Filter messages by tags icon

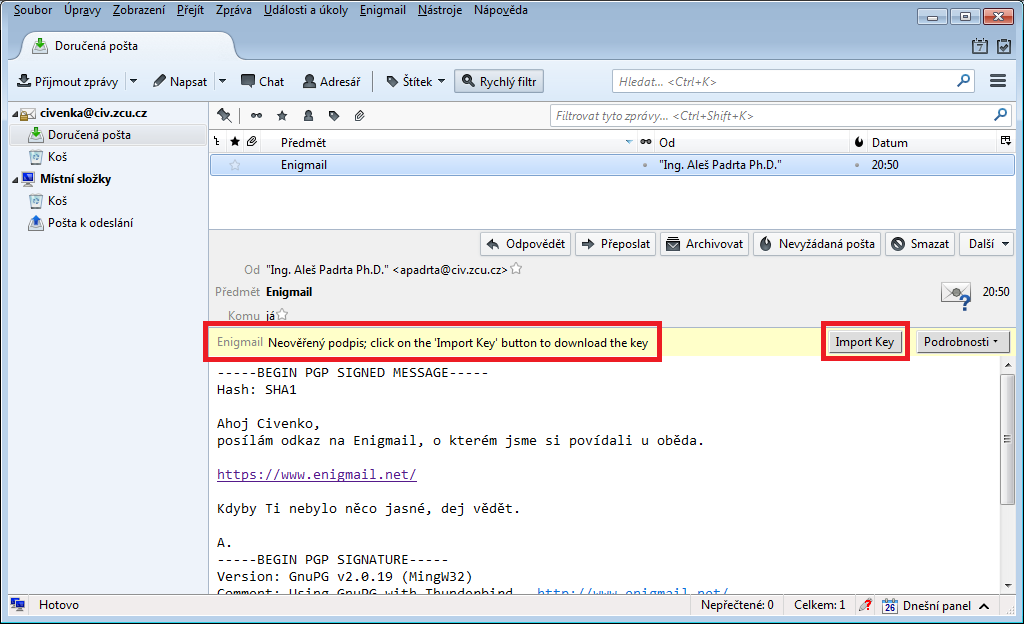pyautogui.click(x=334, y=116)
